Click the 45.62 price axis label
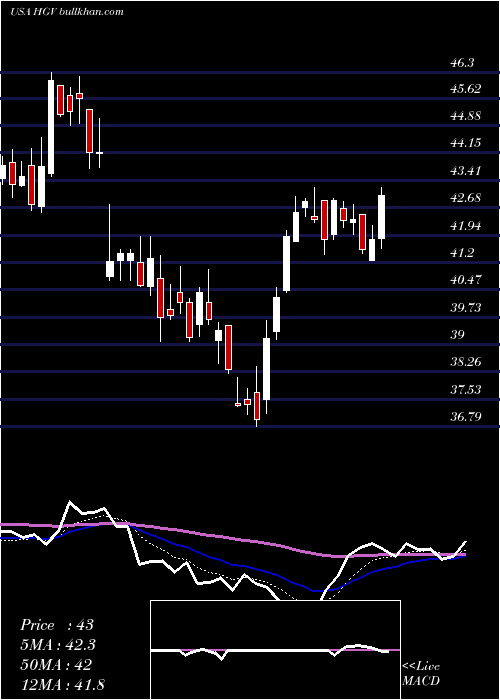The image size is (500, 700). coord(466,89)
